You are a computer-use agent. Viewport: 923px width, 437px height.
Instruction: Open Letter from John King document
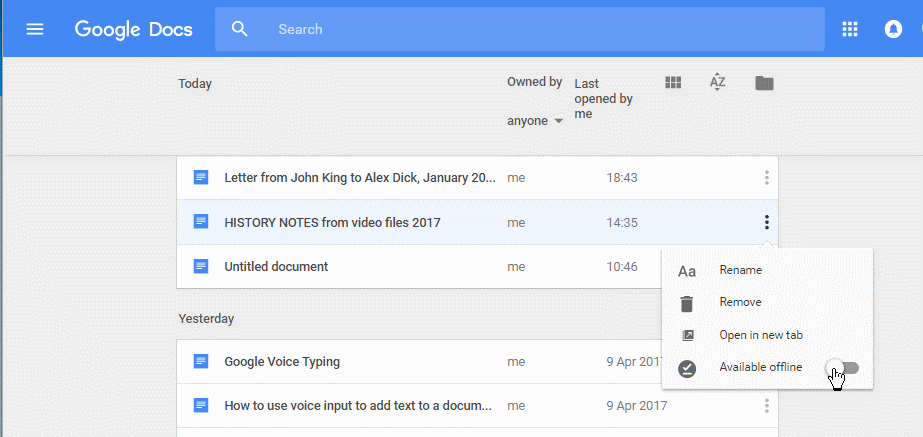pos(360,177)
